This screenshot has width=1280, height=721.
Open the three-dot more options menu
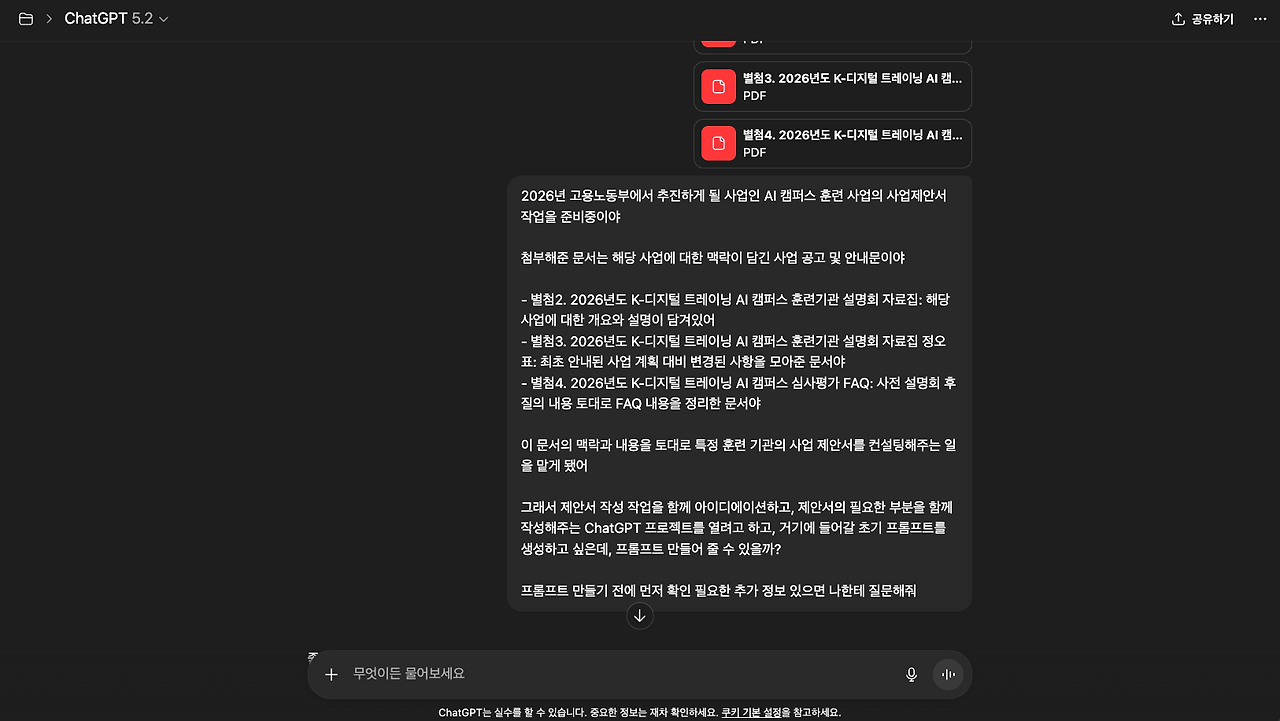click(x=1260, y=19)
